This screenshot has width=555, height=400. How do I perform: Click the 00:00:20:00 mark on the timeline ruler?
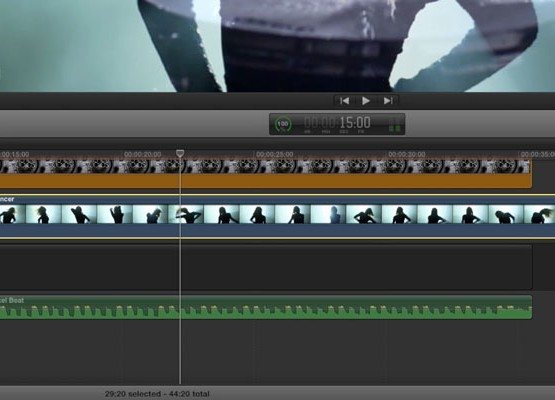[142, 155]
